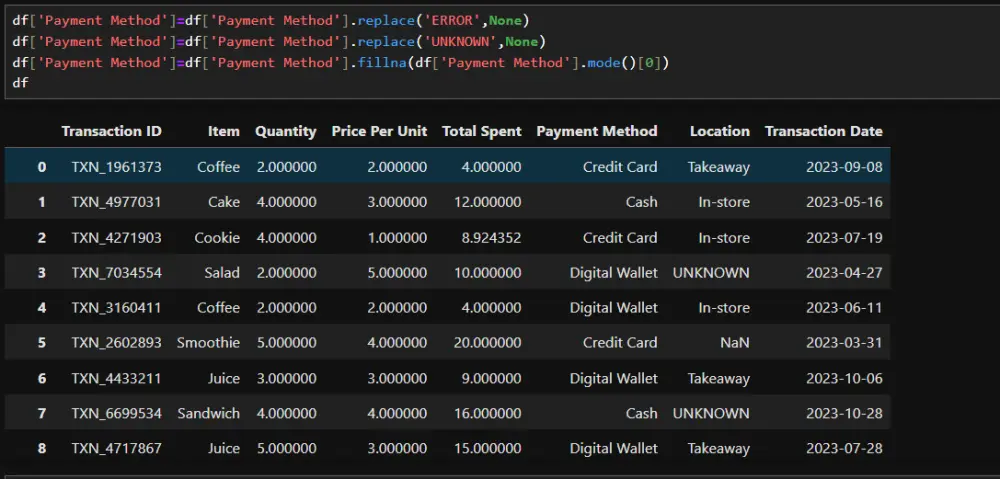Click UNKNOWN location in Sandwich row
Viewport: 1000px width, 479px height.
pos(711,413)
